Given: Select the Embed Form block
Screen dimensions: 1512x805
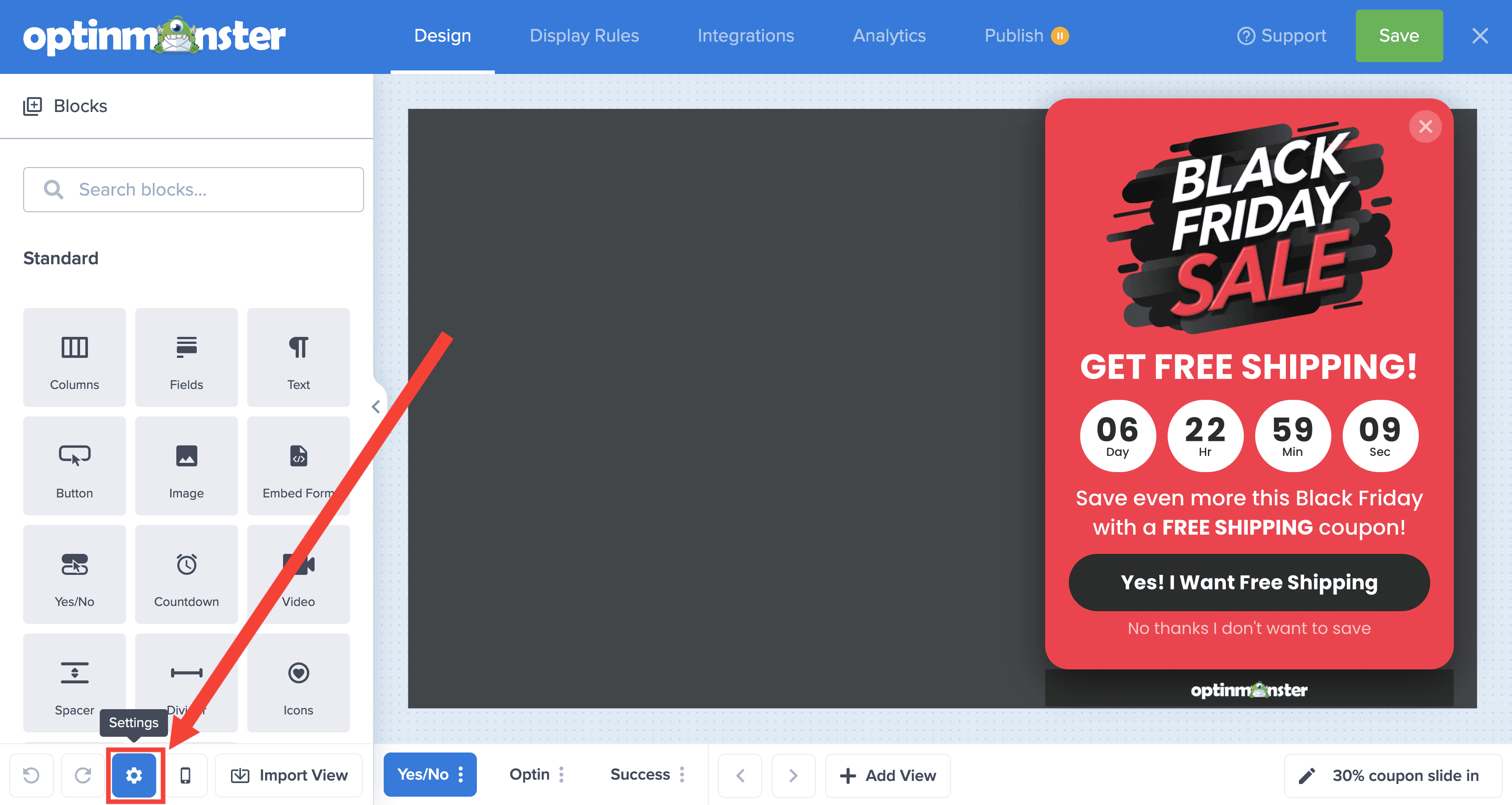Looking at the screenshot, I should click(x=298, y=465).
